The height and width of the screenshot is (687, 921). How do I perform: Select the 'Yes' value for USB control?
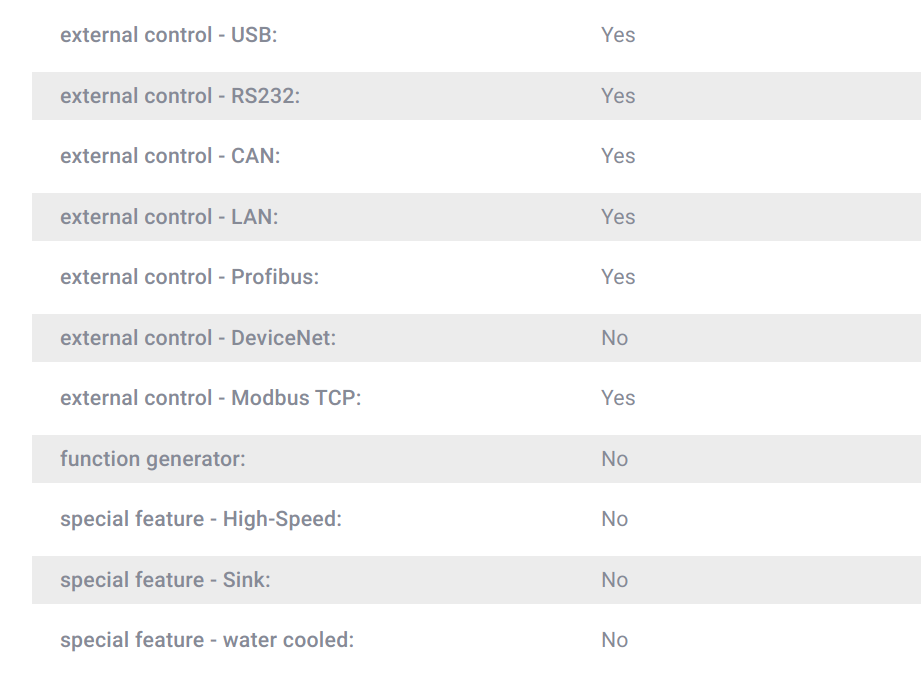618,35
